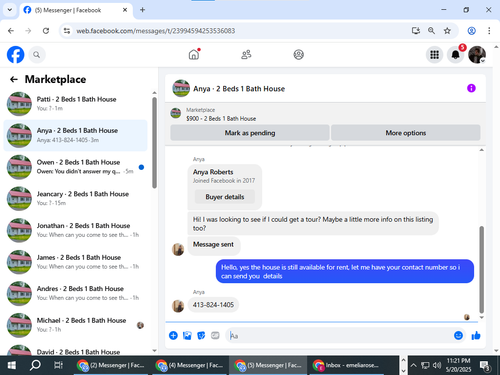Viewport: 500px width, 375px height.
Task: Click More options button
Action: click(406, 133)
